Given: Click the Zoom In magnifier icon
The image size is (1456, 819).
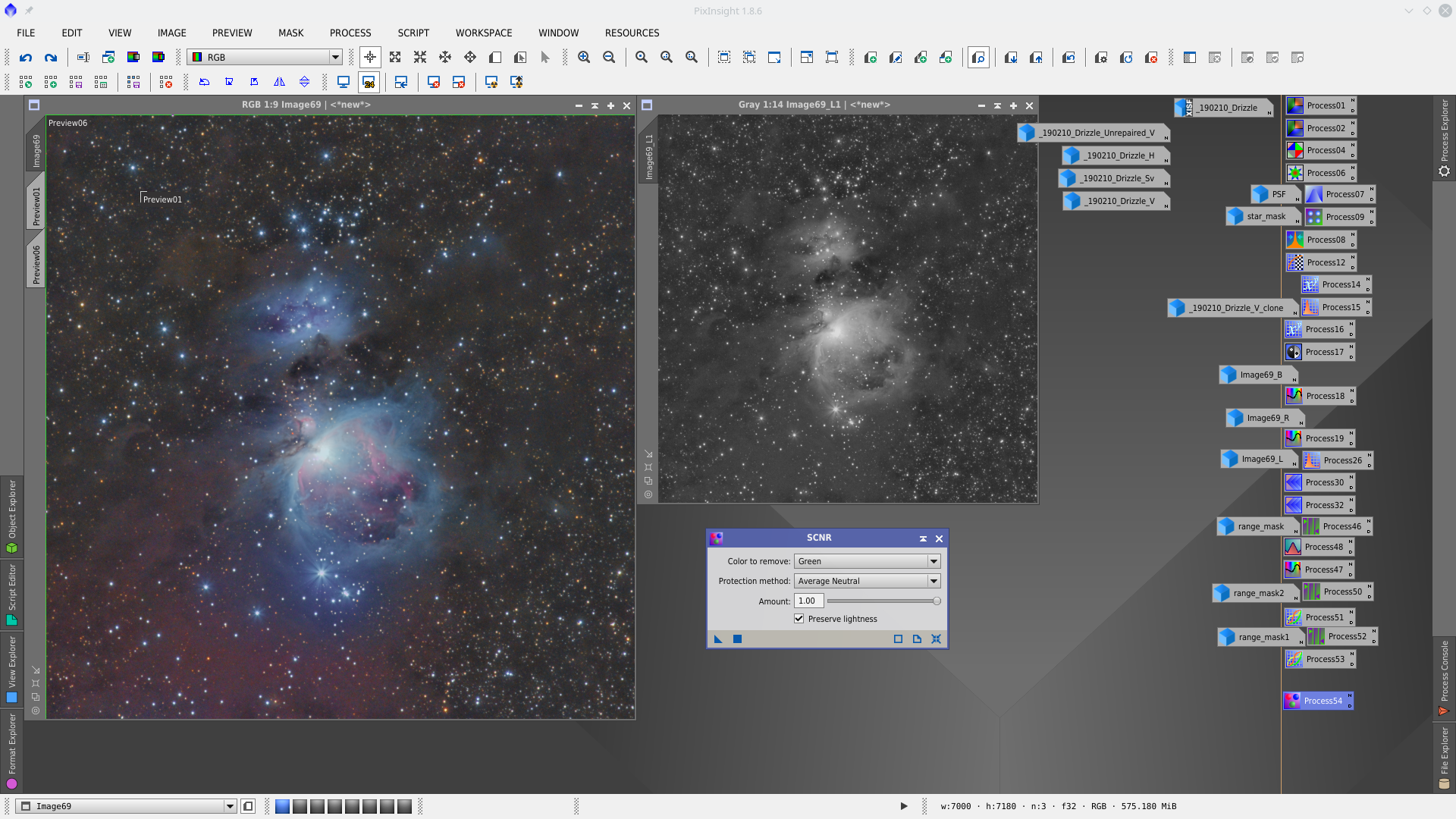Looking at the screenshot, I should click(584, 58).
